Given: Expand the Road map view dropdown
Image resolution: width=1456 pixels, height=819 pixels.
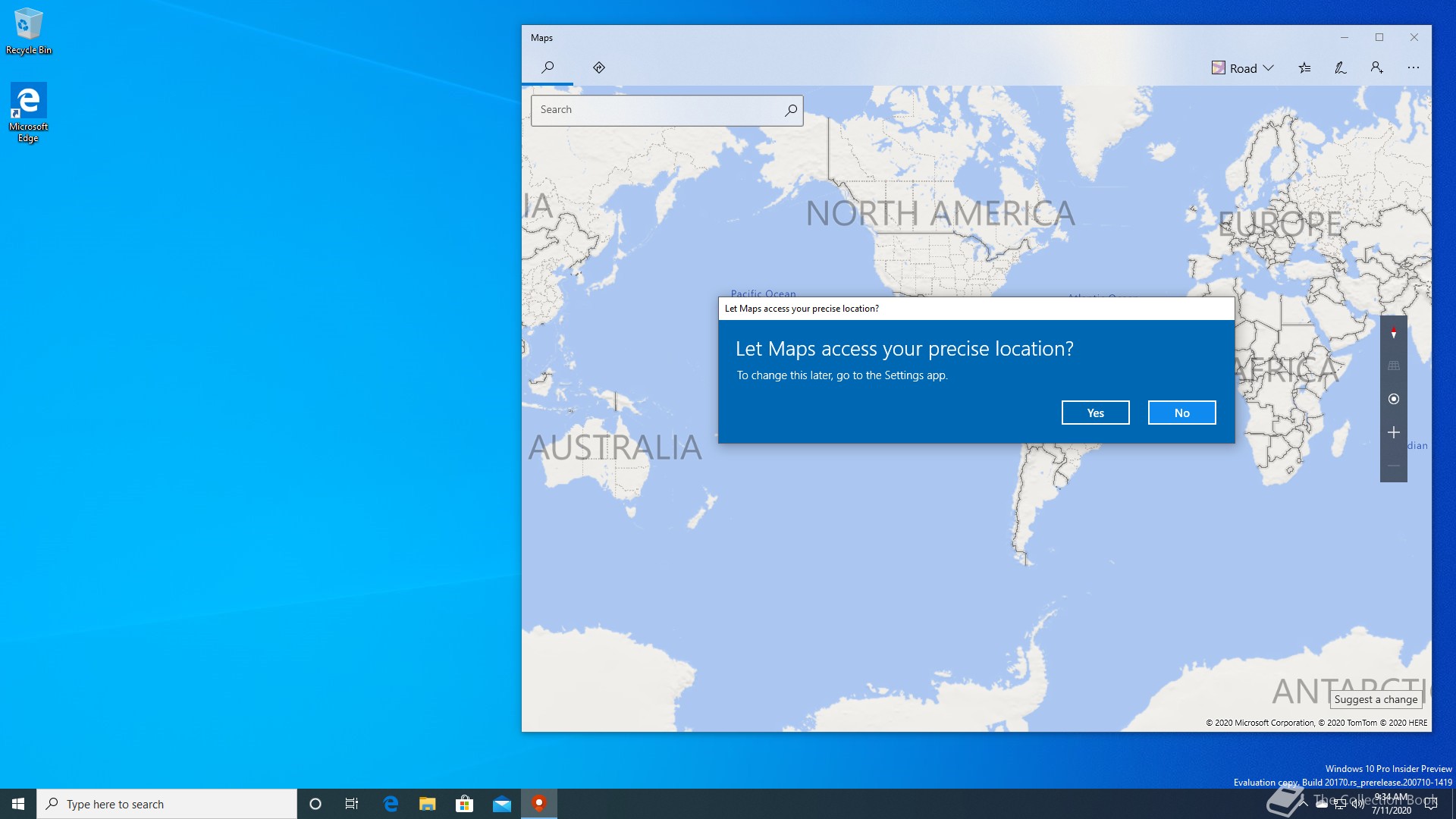Looking at the screenshot, I should tap(1243, 68).
